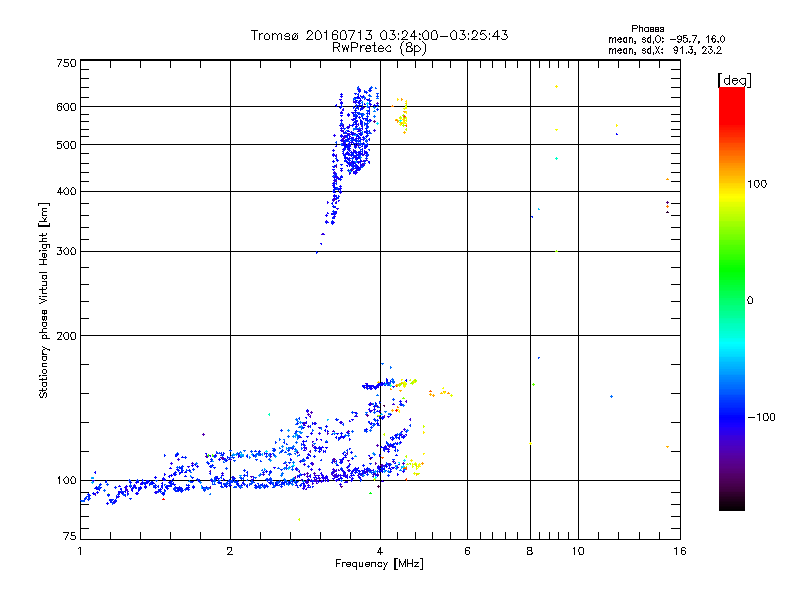Click x-axis tick label "16"
Viewport: 800px width, 600px height.
680,551
